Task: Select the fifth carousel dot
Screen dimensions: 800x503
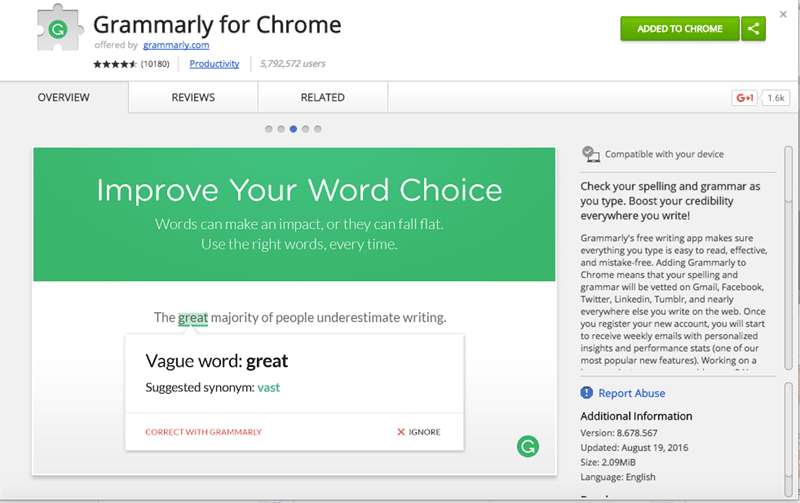Action: 318,129
